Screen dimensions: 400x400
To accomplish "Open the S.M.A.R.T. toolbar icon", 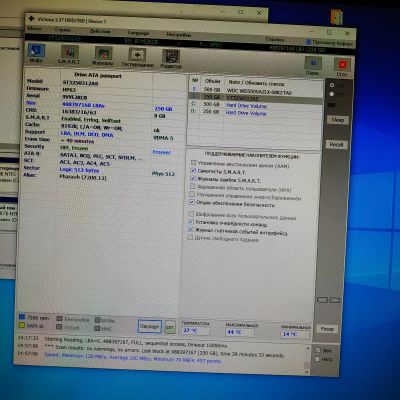I will [69, 55].
